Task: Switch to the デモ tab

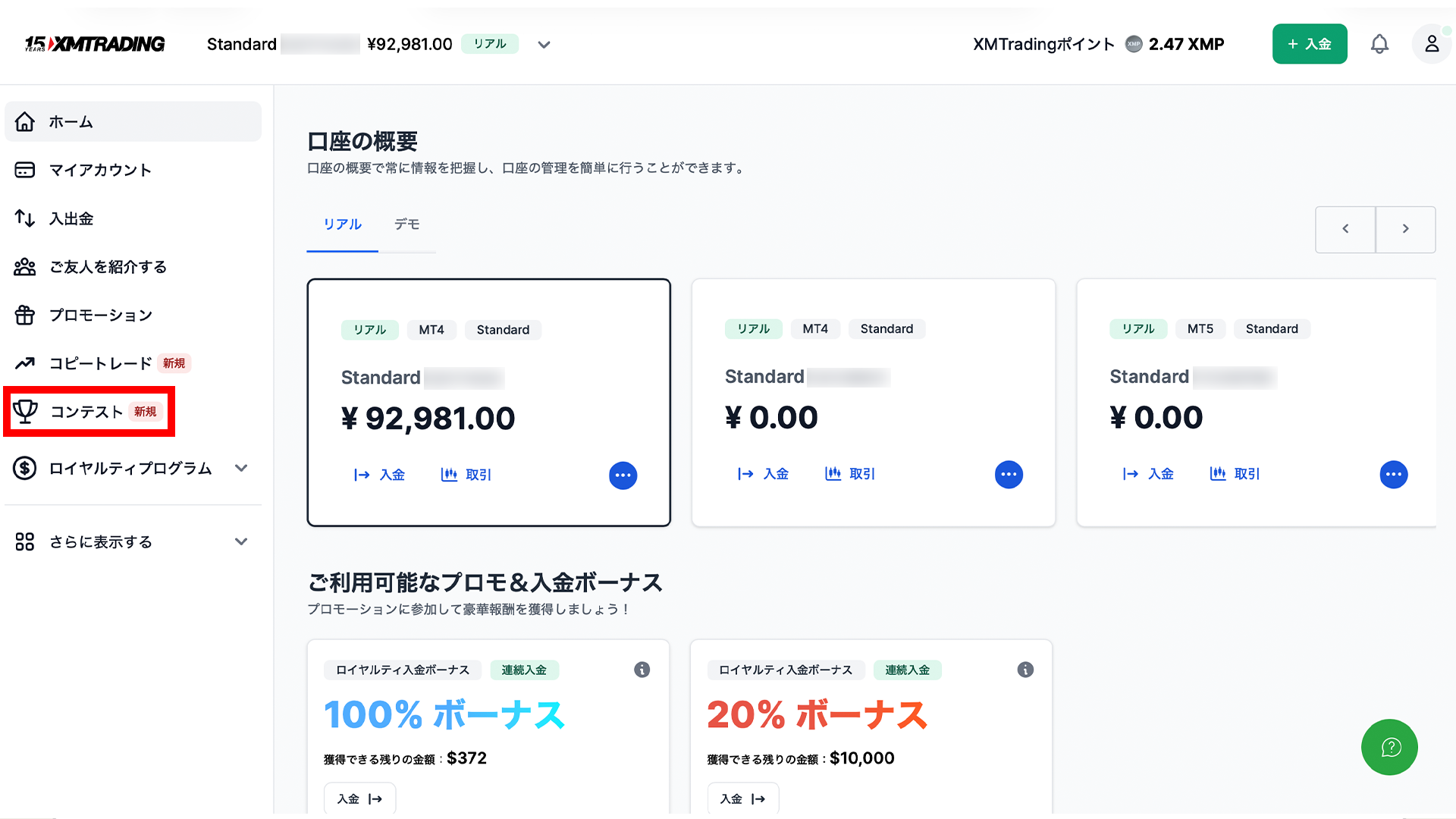Action: (x=406, y=224)
